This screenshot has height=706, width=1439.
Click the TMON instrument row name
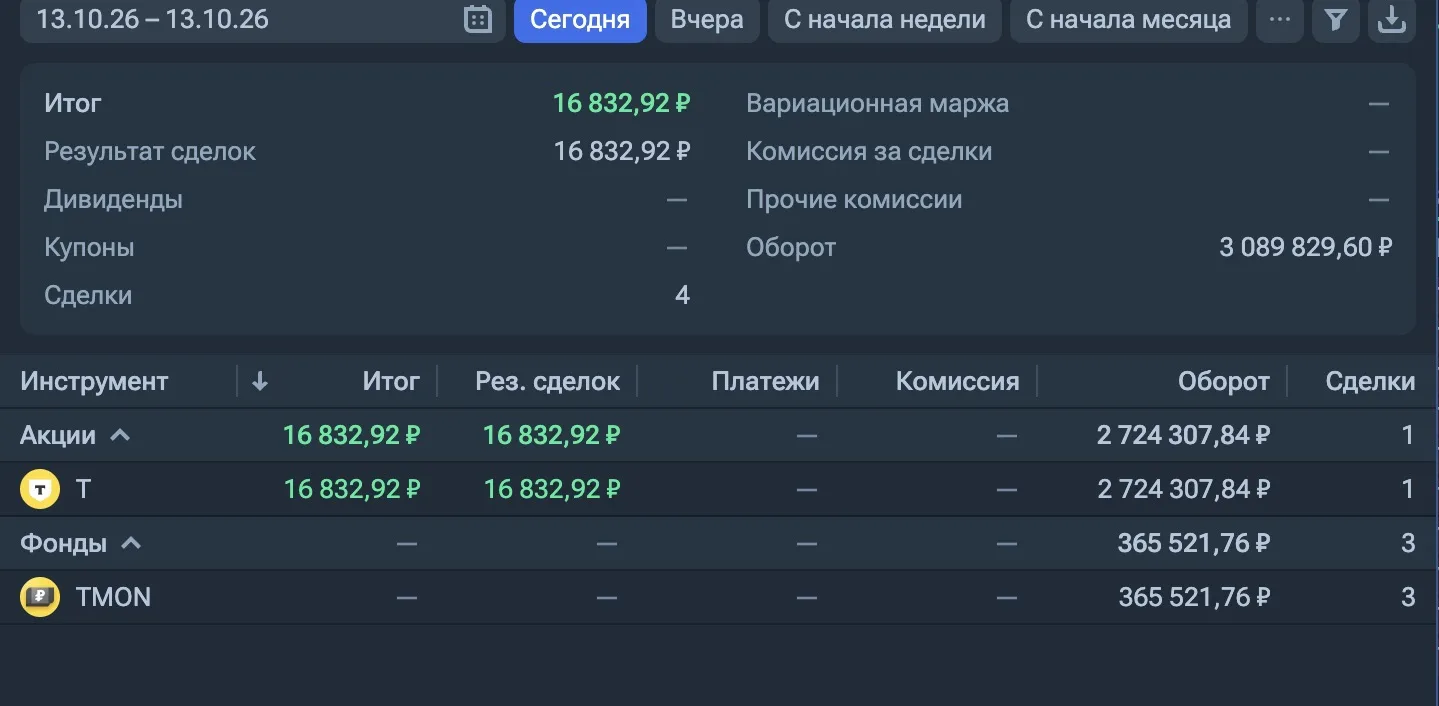point(113,597)
